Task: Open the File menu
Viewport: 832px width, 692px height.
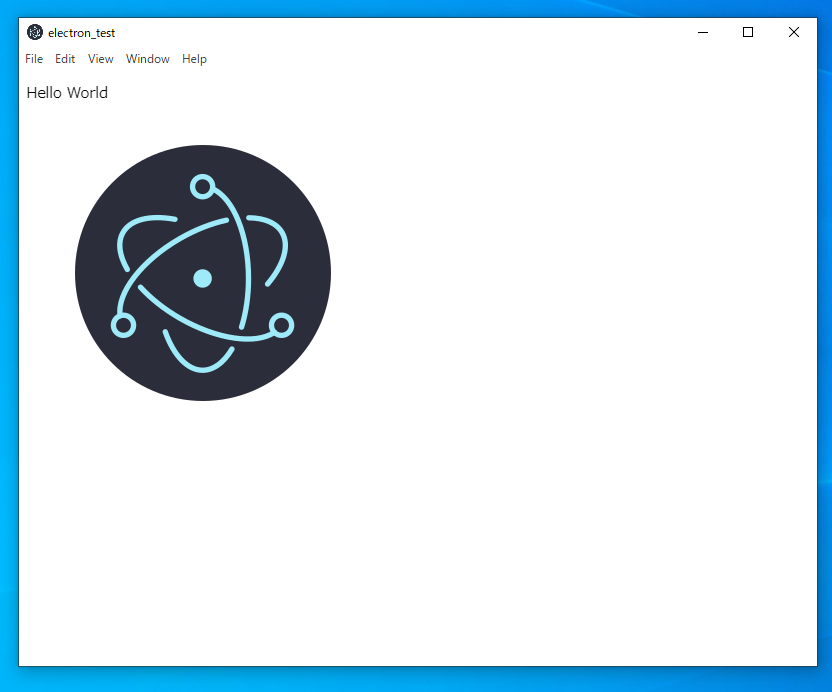Action: coord(34,59)
